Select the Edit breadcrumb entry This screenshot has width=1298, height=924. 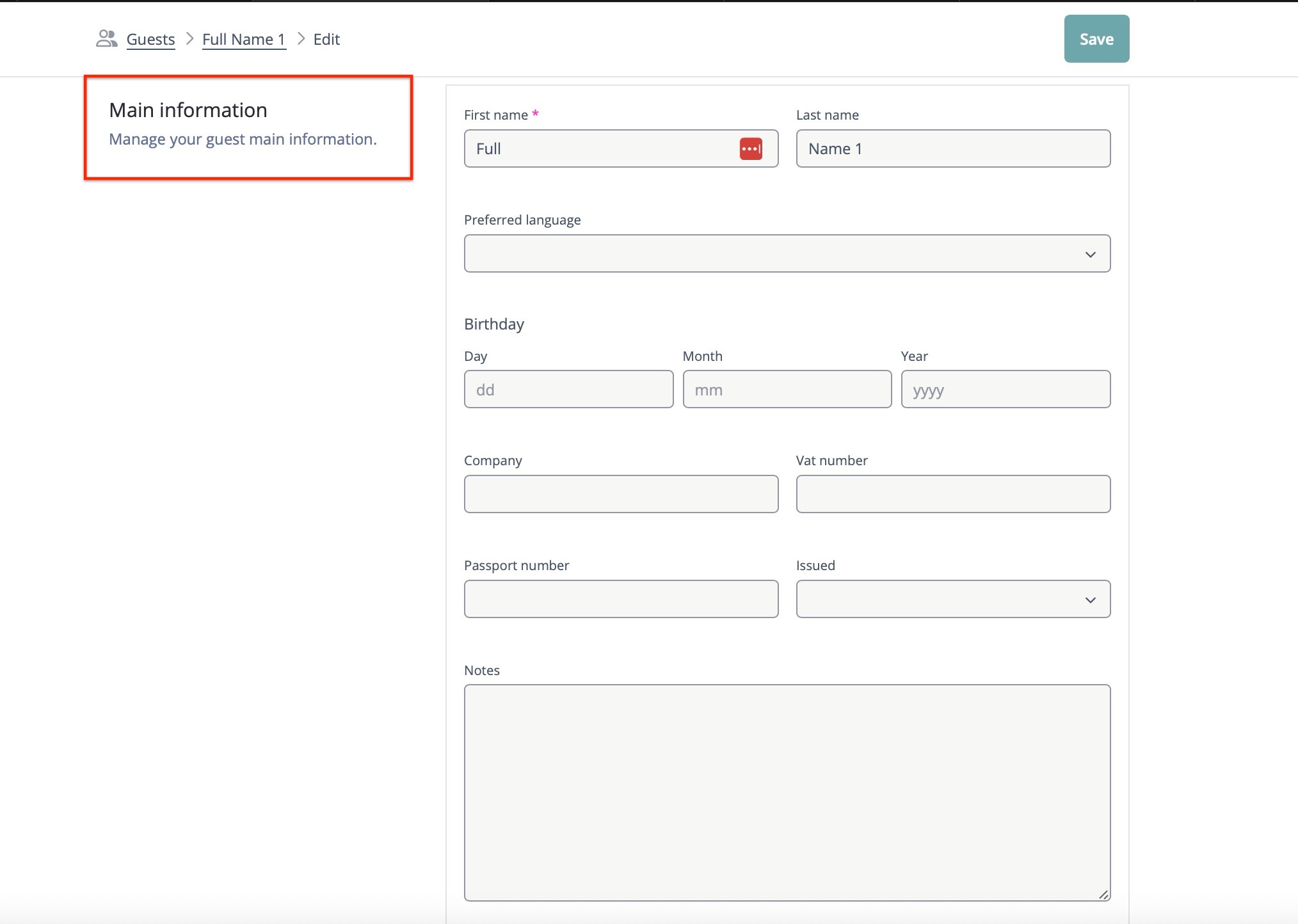coord(326,38)
